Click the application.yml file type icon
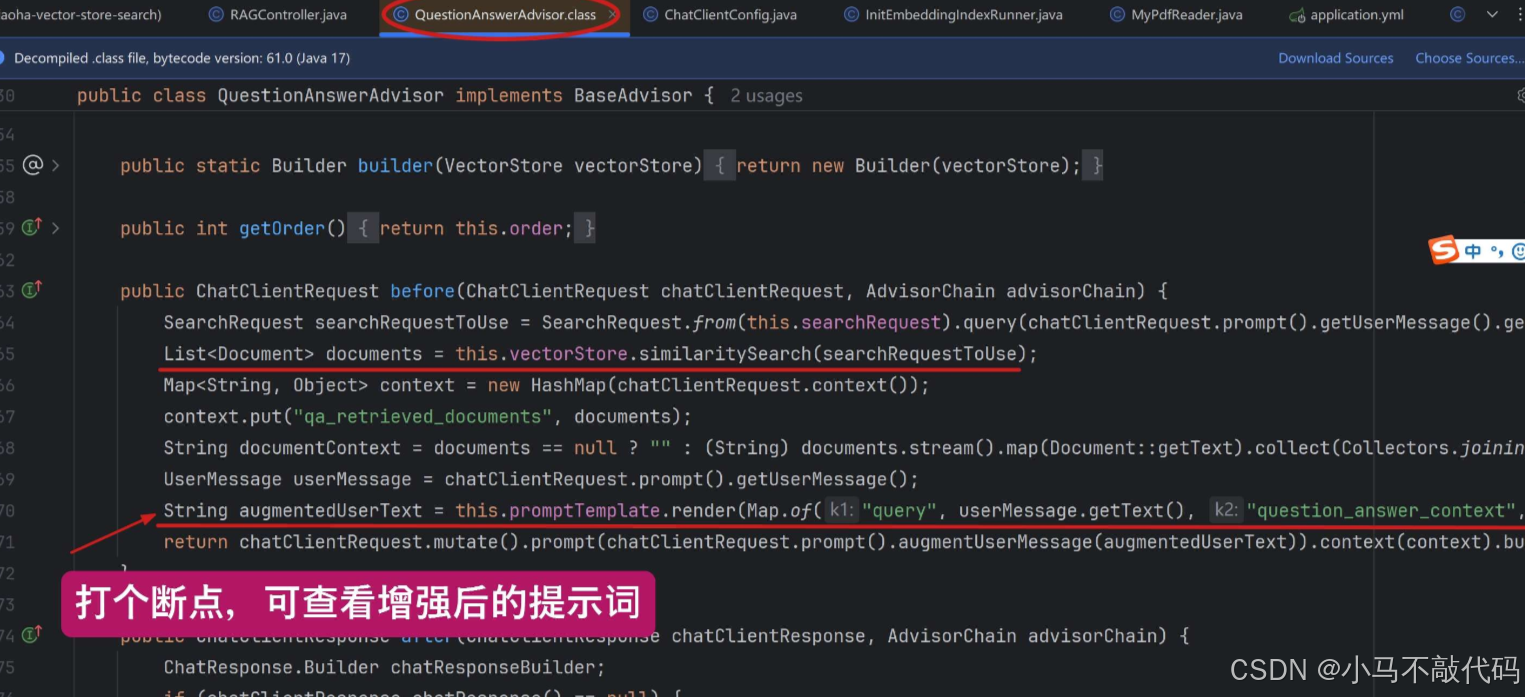This screenshot has height=697, width=1525. coord(1297,15)
